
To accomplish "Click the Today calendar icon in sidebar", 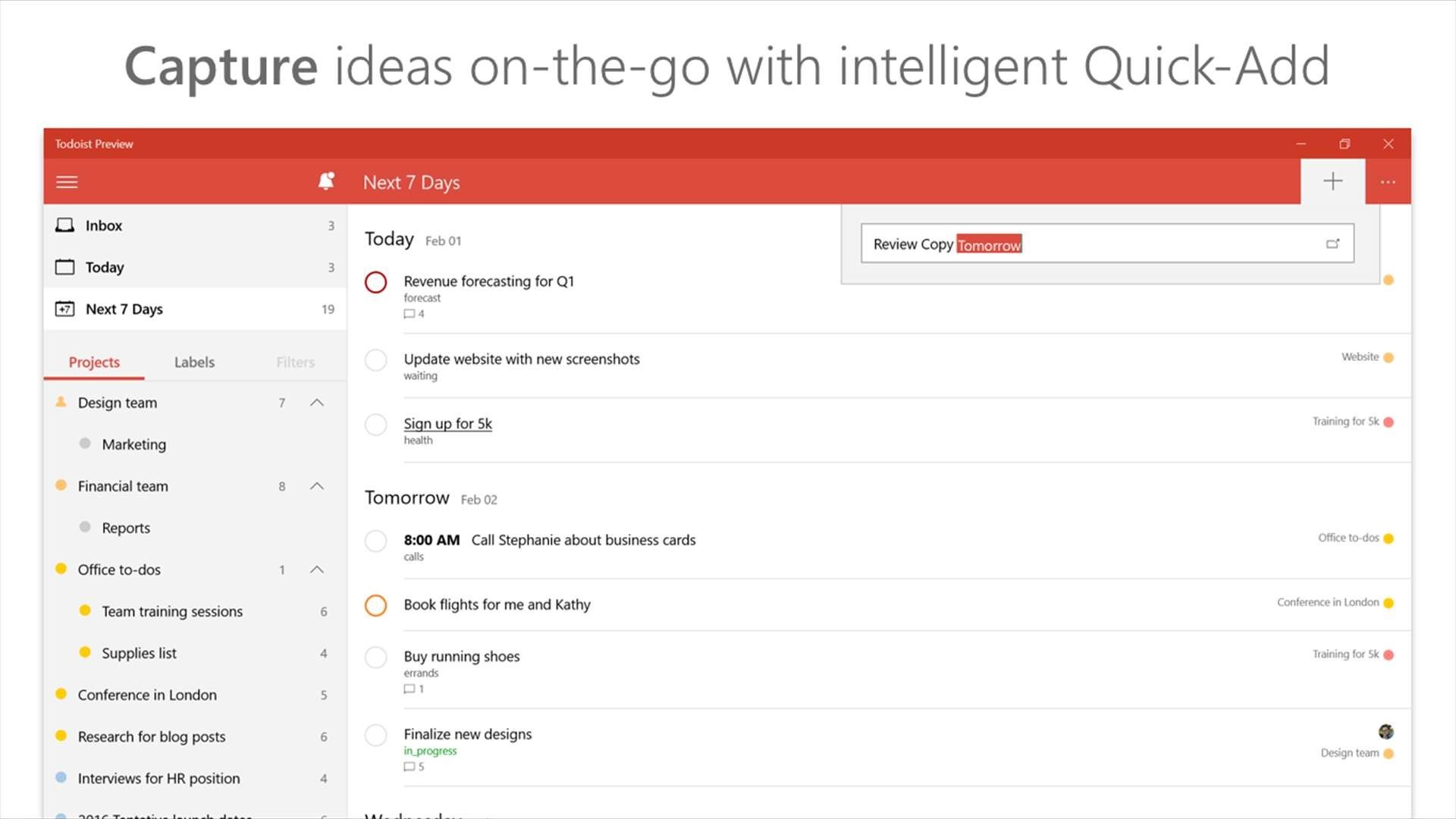I will click(x=65, y=267).
